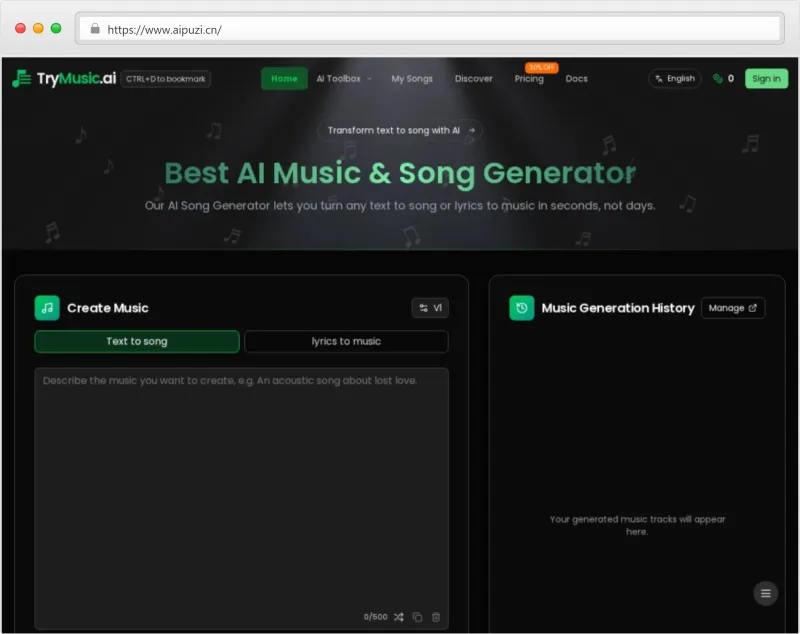Open the floating hamburger menu button
The image size is (800, 634).
766,593
